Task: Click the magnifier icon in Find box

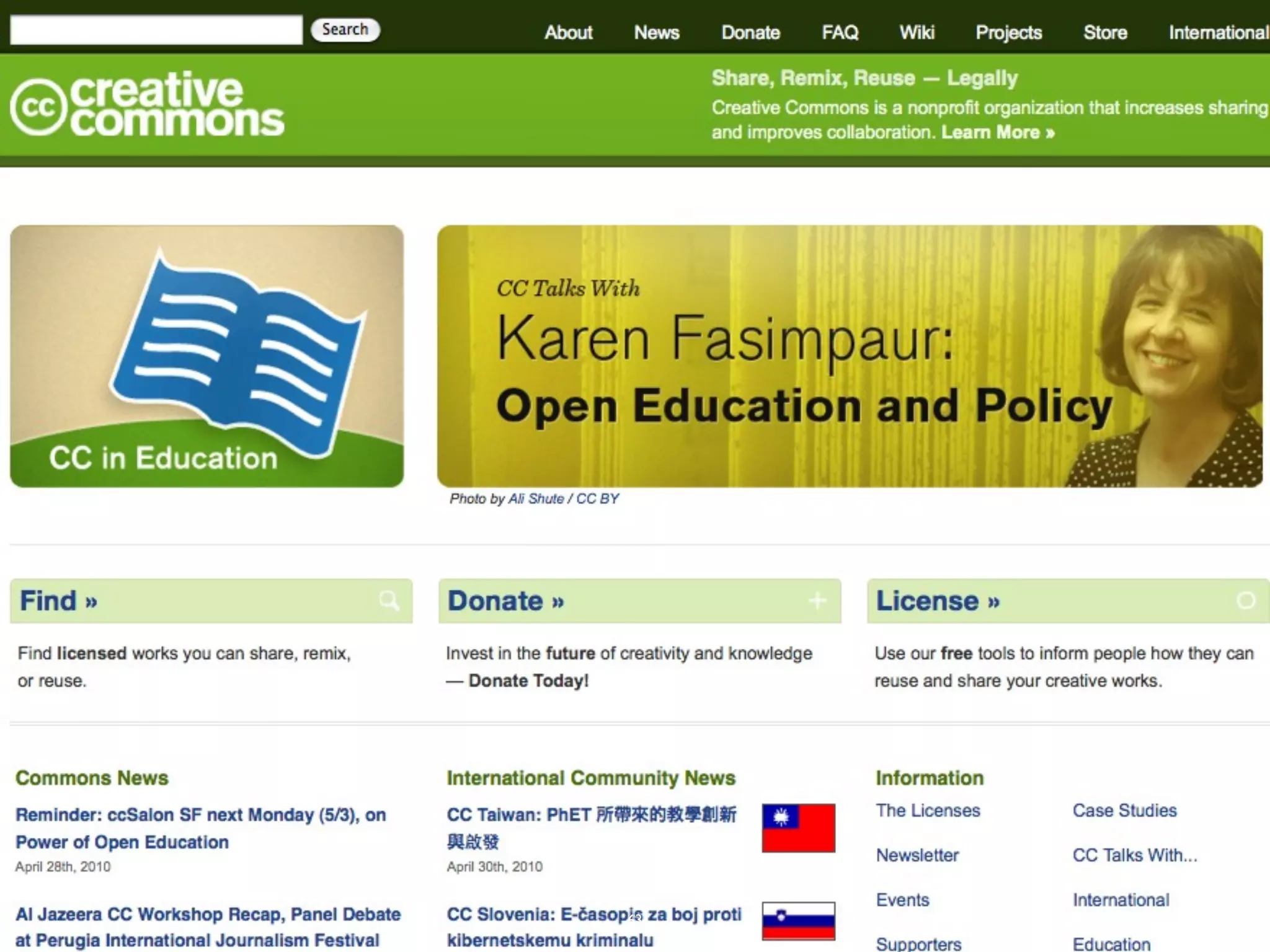Action: point(389,600)
